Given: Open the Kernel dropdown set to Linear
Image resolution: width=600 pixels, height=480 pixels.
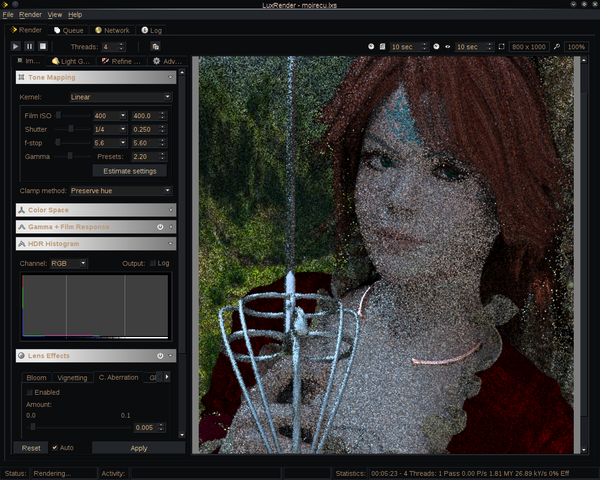Looking at the screenshot, I should (x=121, y=97).
